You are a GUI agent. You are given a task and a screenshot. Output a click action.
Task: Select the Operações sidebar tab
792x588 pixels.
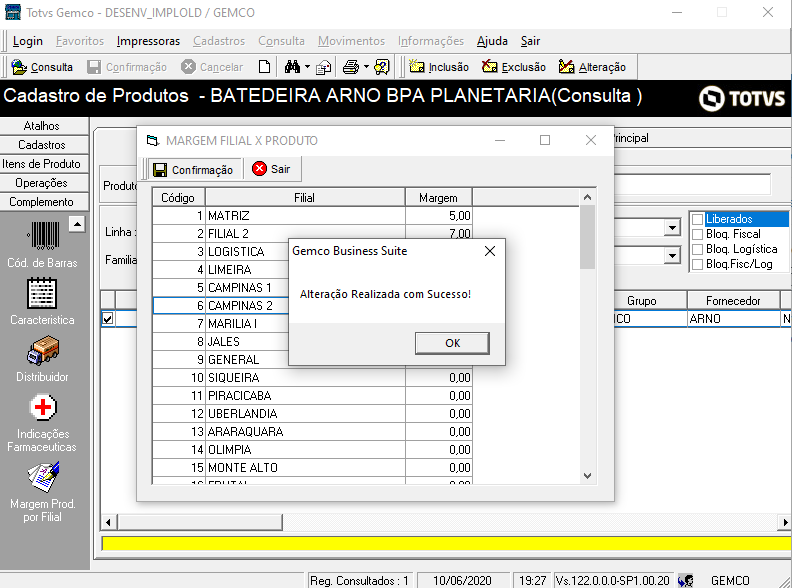(41, 183)
